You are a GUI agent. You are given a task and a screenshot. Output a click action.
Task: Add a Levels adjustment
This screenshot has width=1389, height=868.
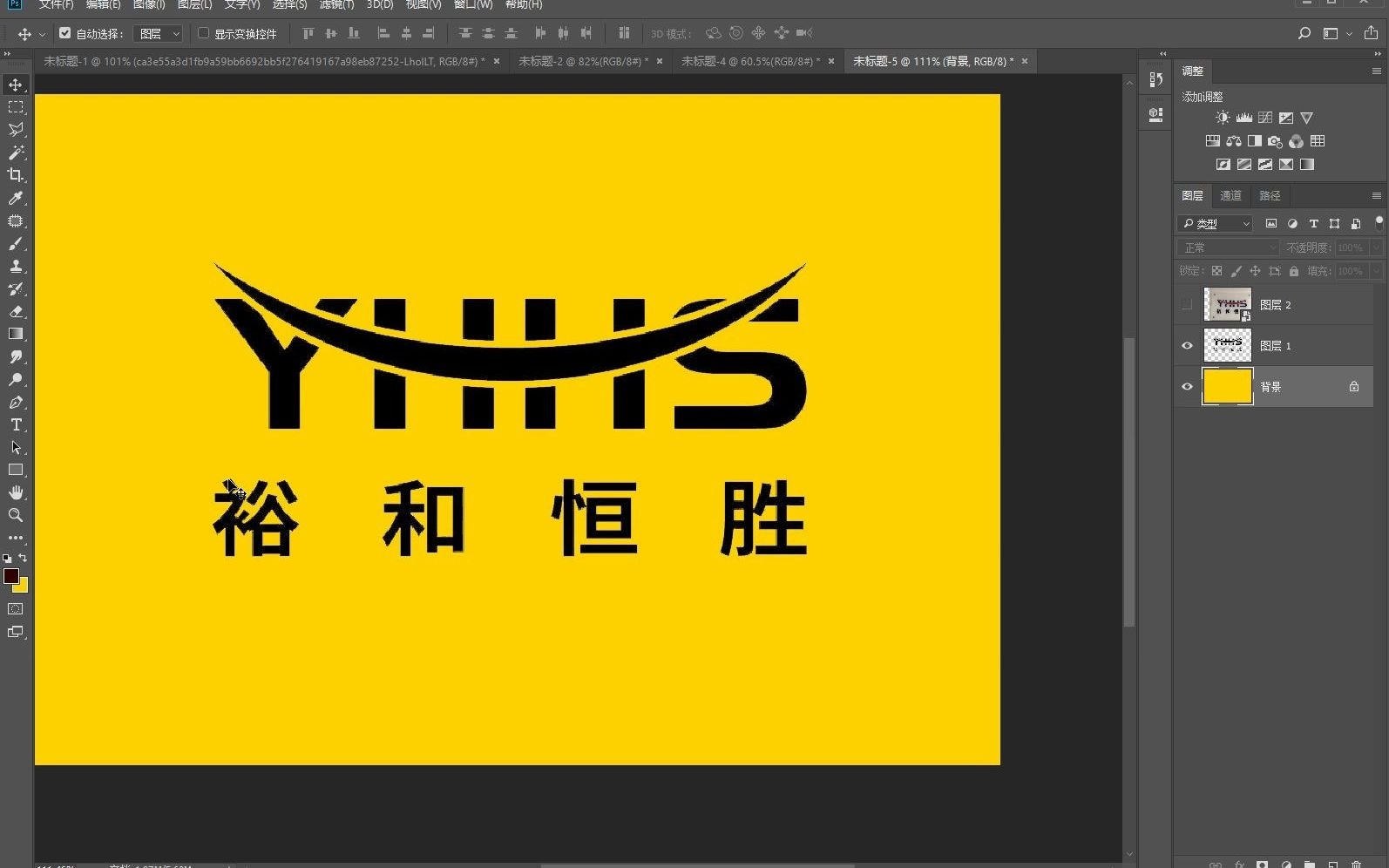point(1244,118)
